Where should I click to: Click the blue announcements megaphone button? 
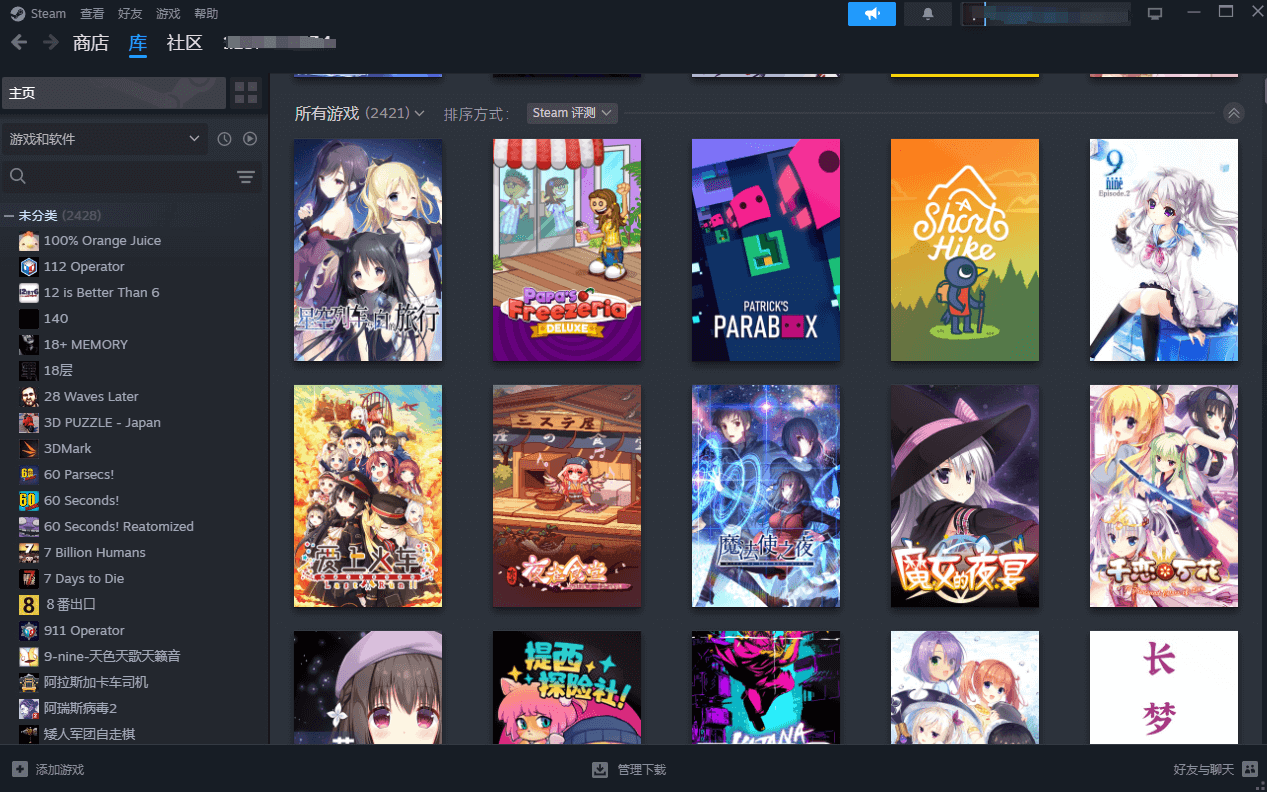coord(872,14)
